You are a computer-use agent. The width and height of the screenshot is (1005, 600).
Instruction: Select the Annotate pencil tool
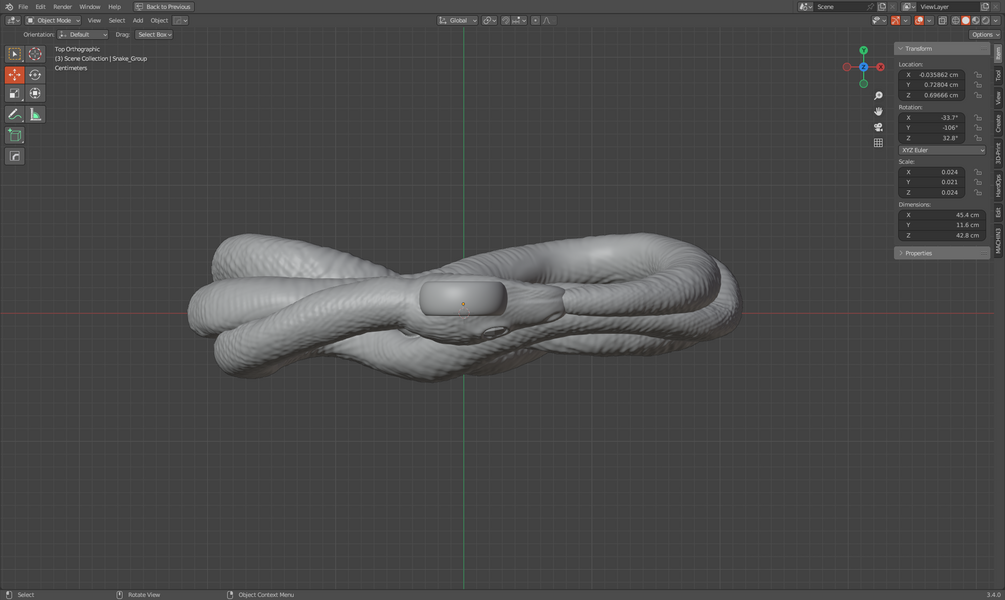tap(14, 115)
